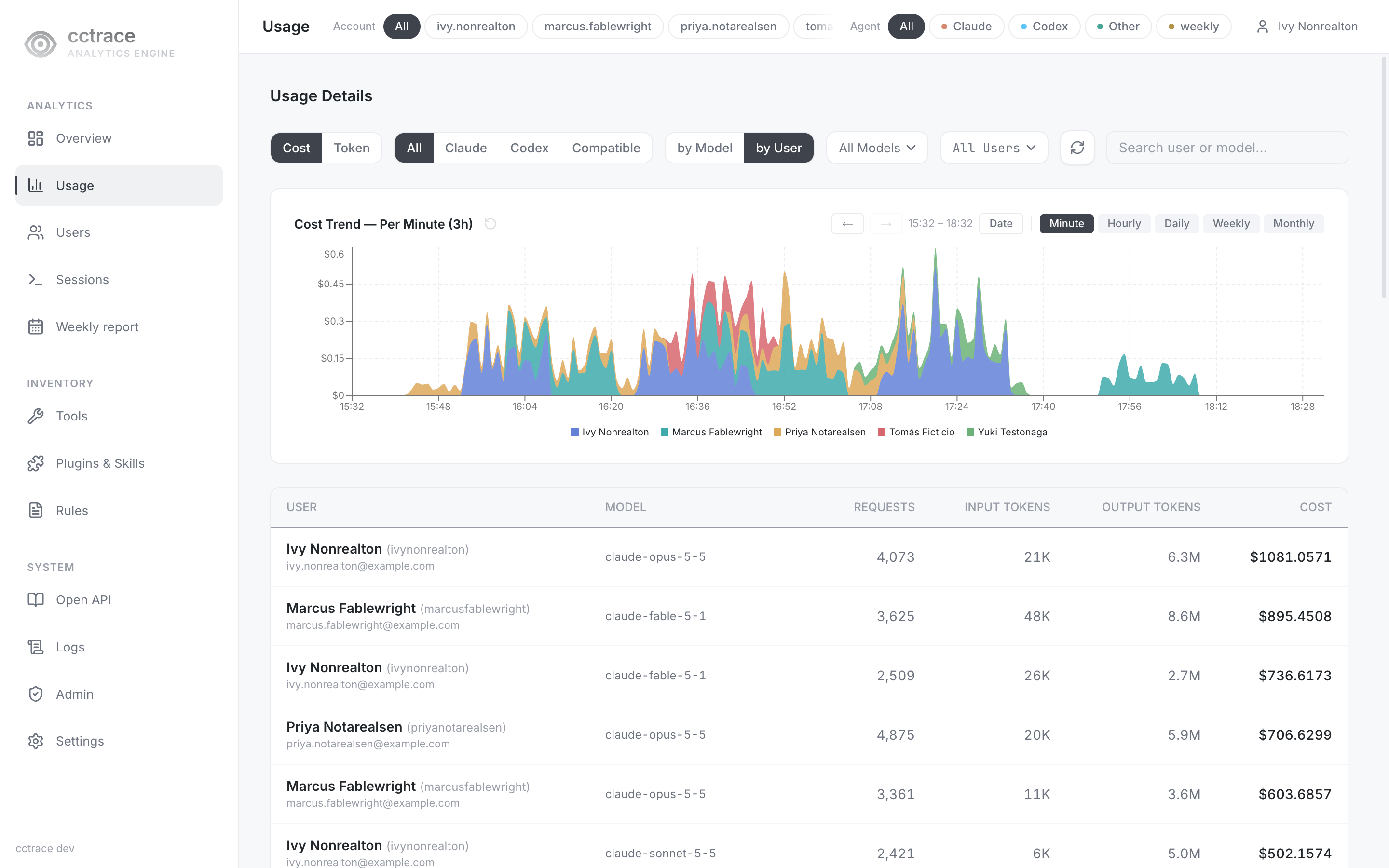
Task: Expand the All Models dropdown
Action: (x=876, y=148)
